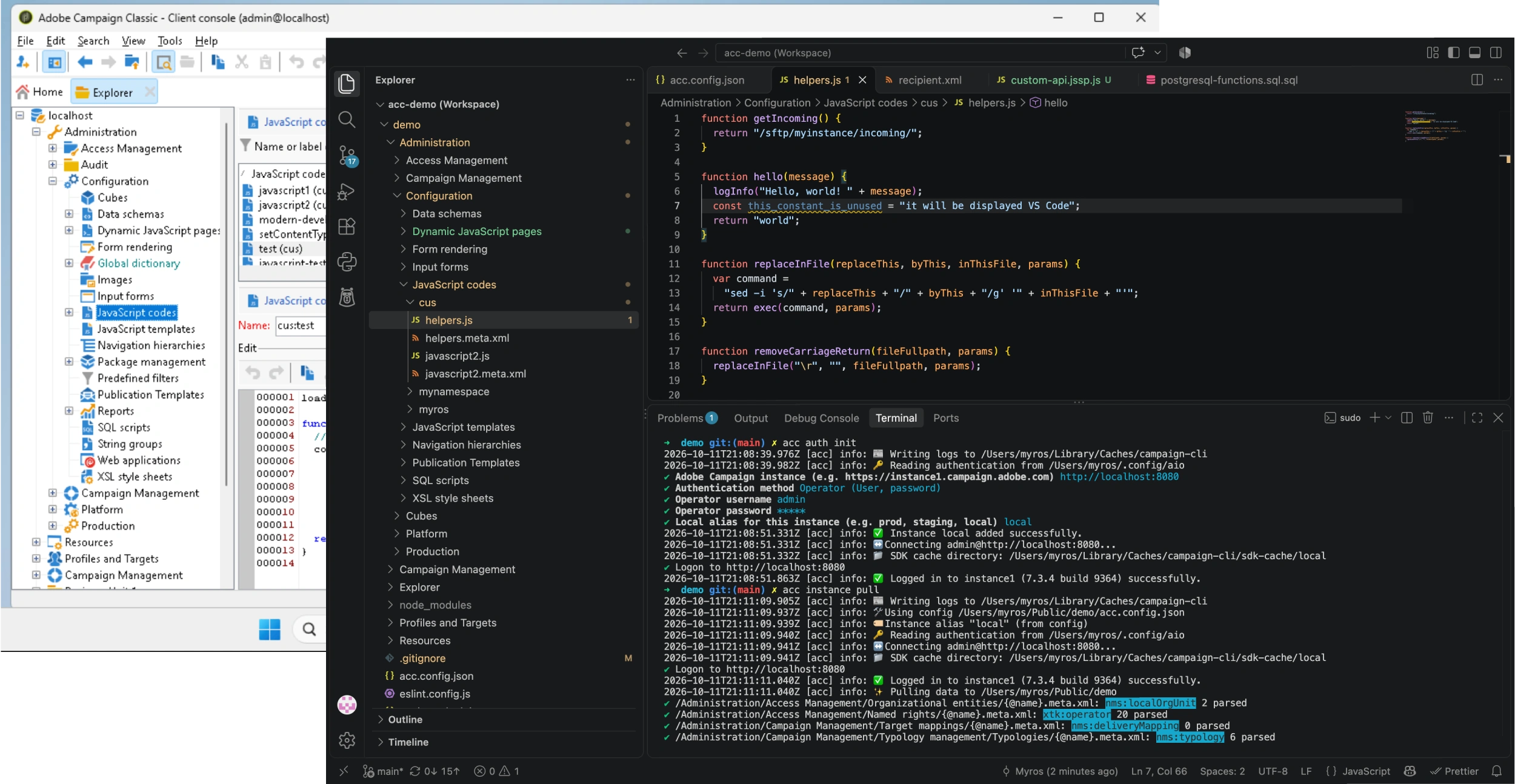Click the notifications bell in the status bar
This screenshot has width=1515, height=784.
pyautogui.click(x=1497, y=771)
